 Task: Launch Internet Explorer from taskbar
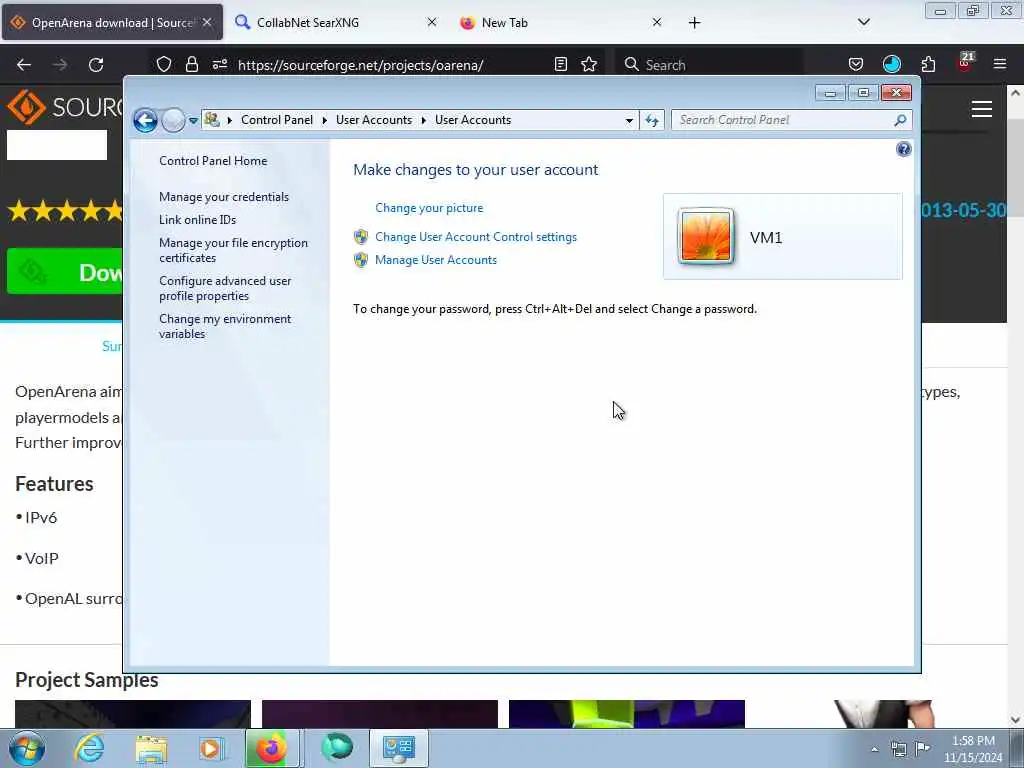pos(89,748)
